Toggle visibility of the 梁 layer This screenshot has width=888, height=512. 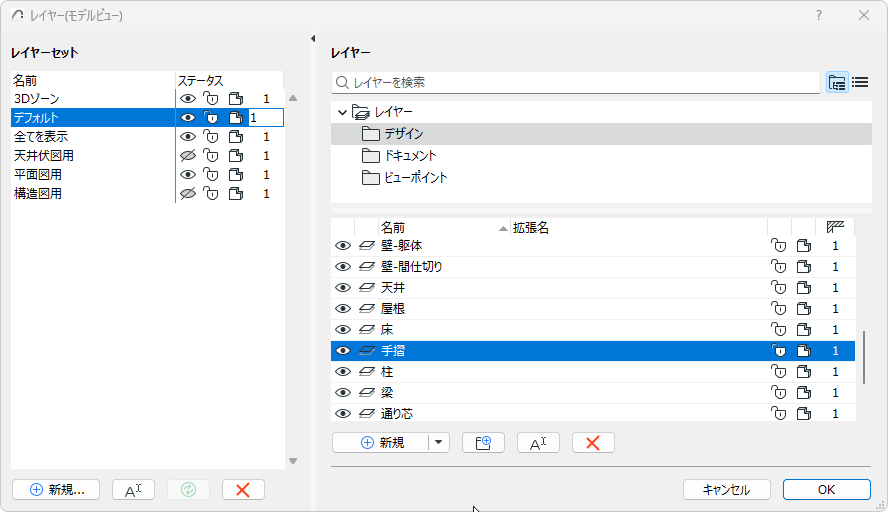coord(342,393)
